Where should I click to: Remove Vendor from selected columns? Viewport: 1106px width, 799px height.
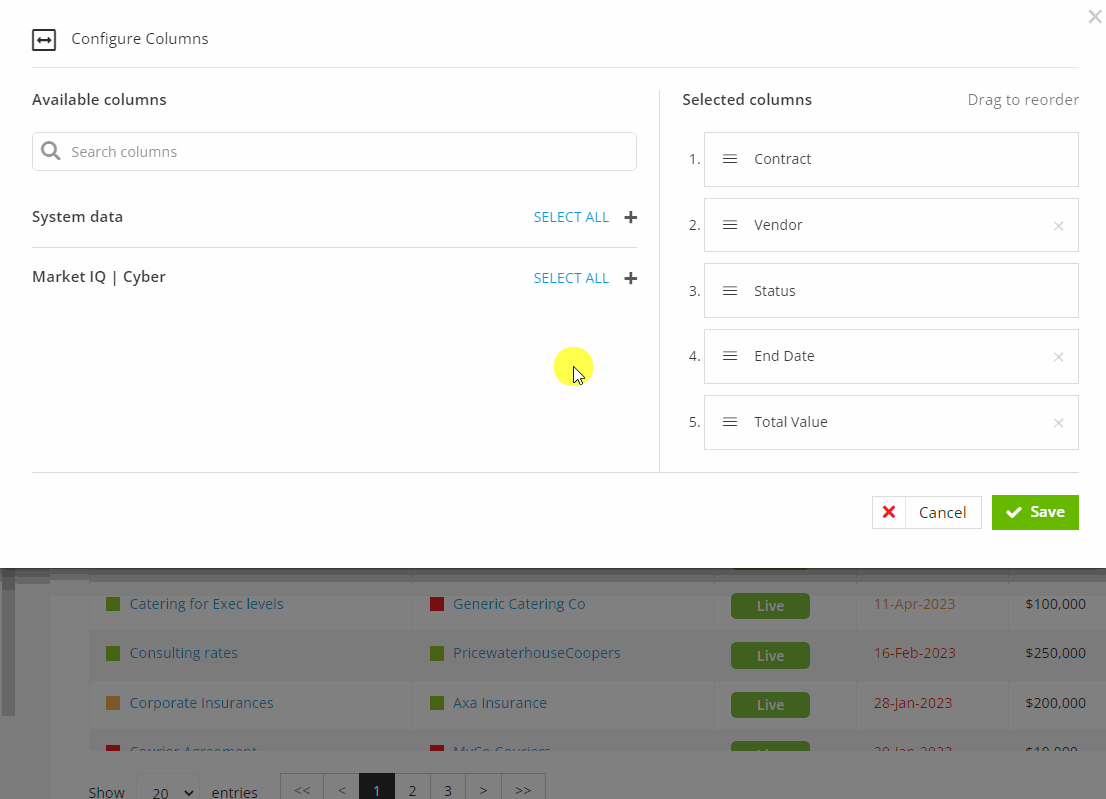1058,226
